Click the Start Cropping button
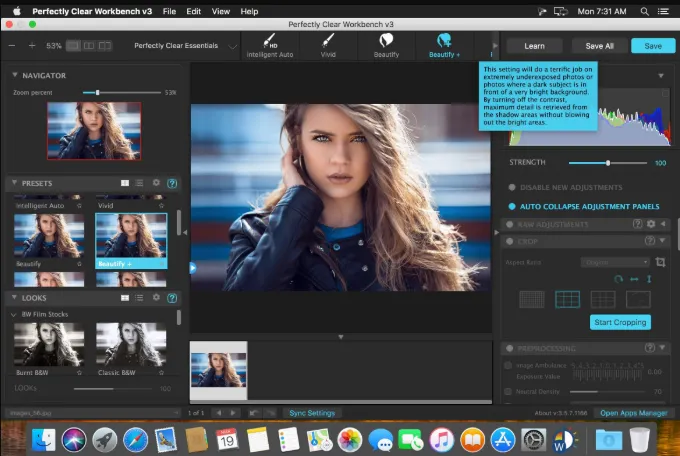The width and height of the screenshot is (680, 456). (620, 322)
